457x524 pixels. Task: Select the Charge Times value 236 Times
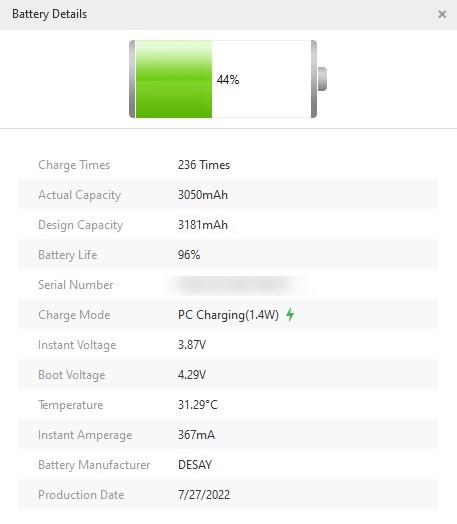[204, 165]
